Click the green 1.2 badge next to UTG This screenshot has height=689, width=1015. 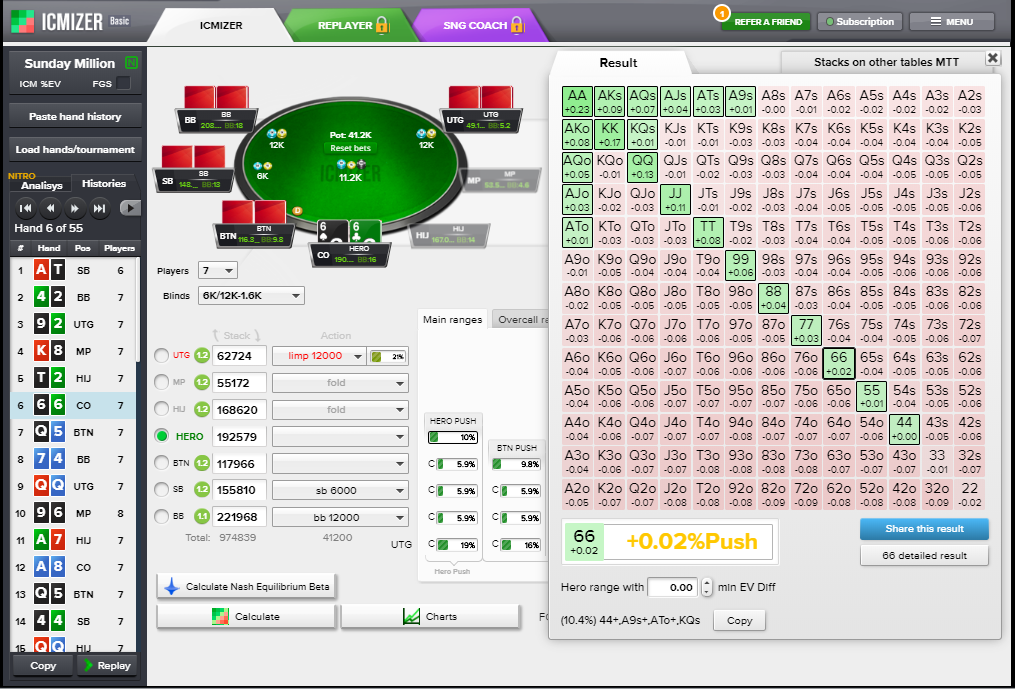click(x=202, y=356)
